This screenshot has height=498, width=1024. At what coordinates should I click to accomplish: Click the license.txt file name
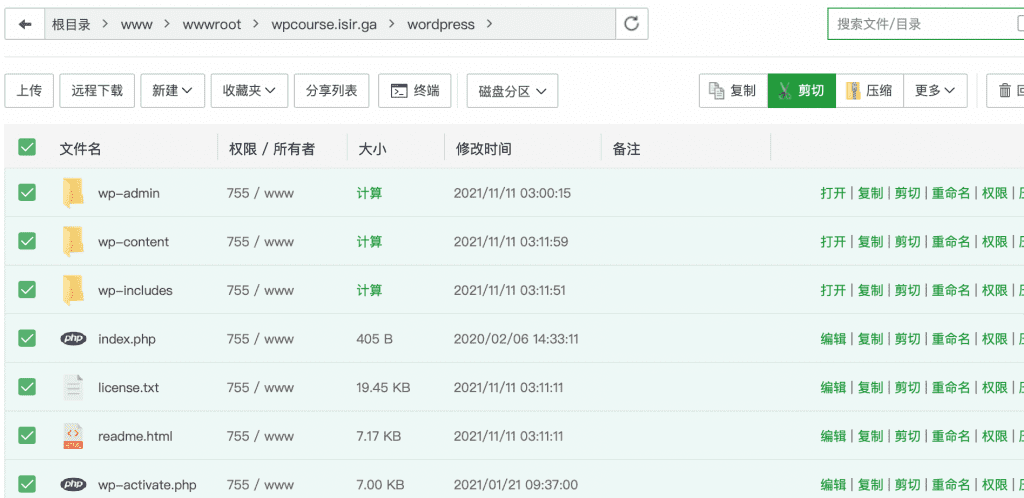129,387
